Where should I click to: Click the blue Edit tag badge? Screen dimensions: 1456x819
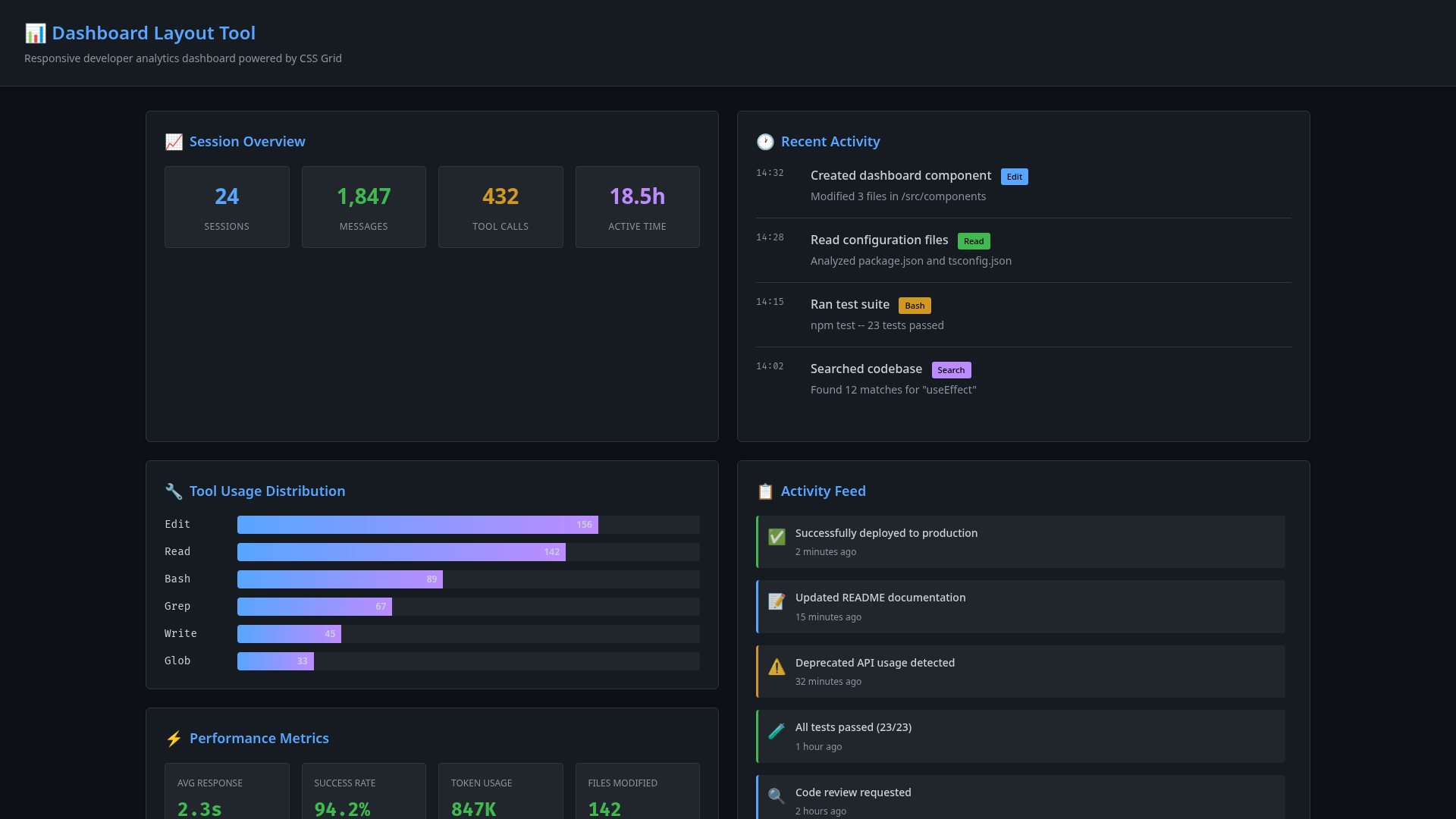(x=1014, y=177)
